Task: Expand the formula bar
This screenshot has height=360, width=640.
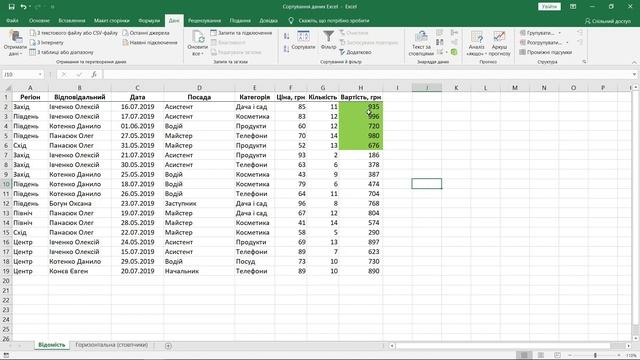Action: pyautogui.click(x=634, y=74)
